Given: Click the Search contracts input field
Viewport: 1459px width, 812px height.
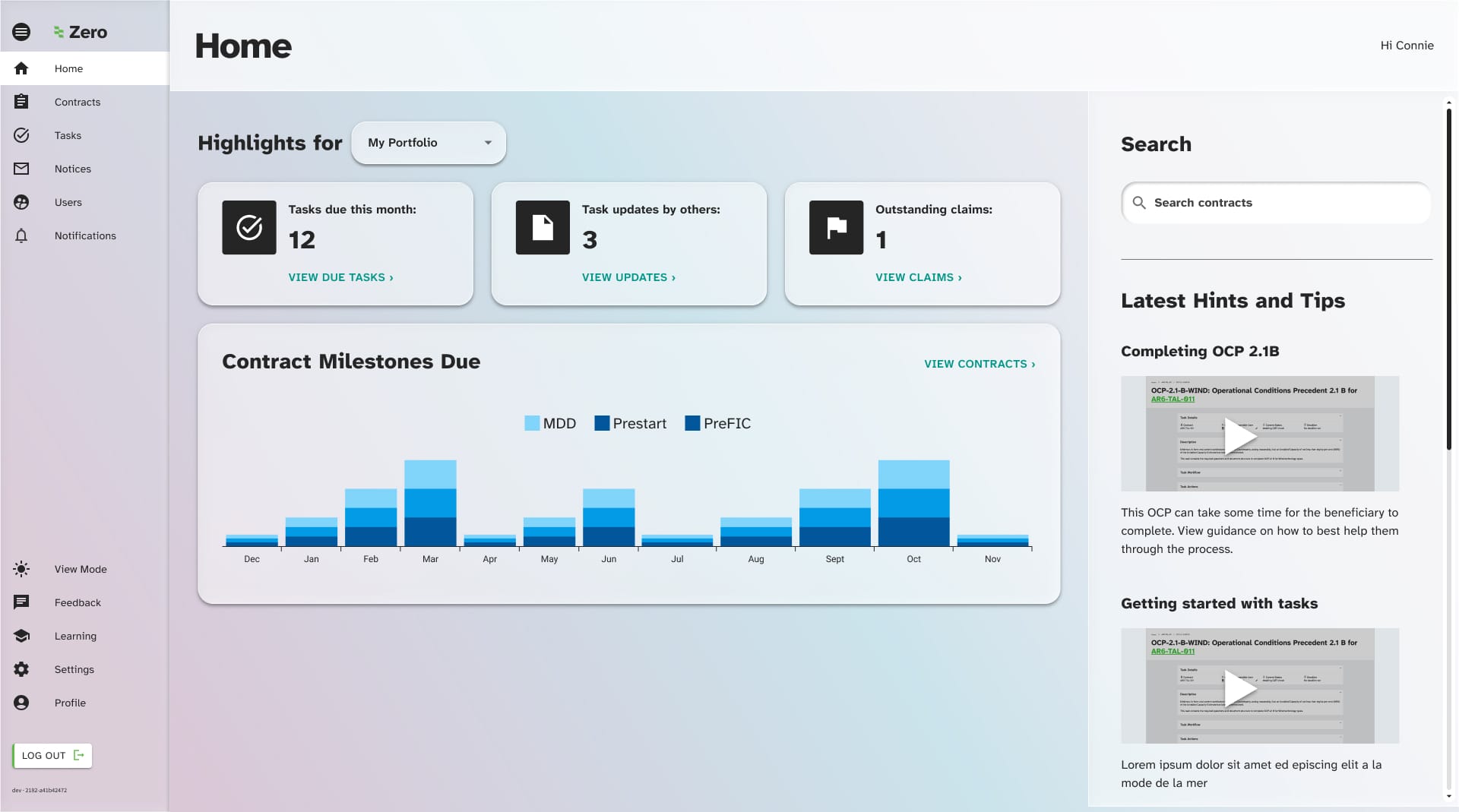Looking at the screenshot, I should click(1277, 203).
